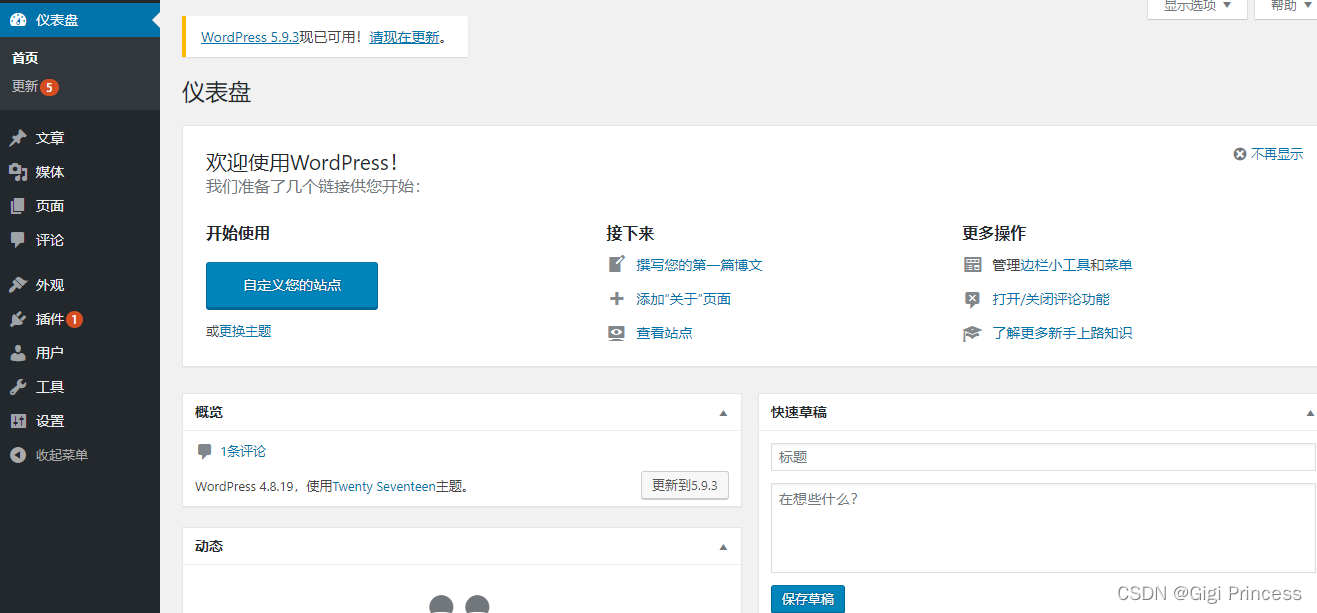Image resolution: width=1317 pixels, height=613 pixels.
Task: Open the 管理边栏小工具和菜单 link
Action: (x=1062, y=265)
